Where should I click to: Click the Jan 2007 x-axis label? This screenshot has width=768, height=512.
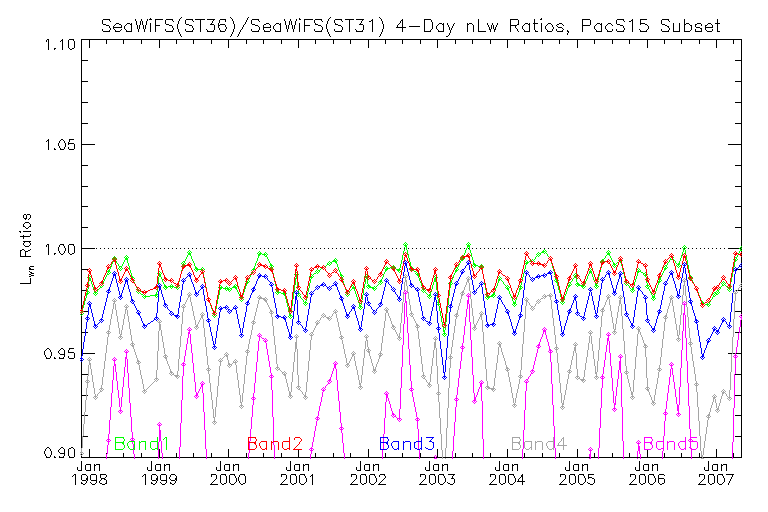716,473
